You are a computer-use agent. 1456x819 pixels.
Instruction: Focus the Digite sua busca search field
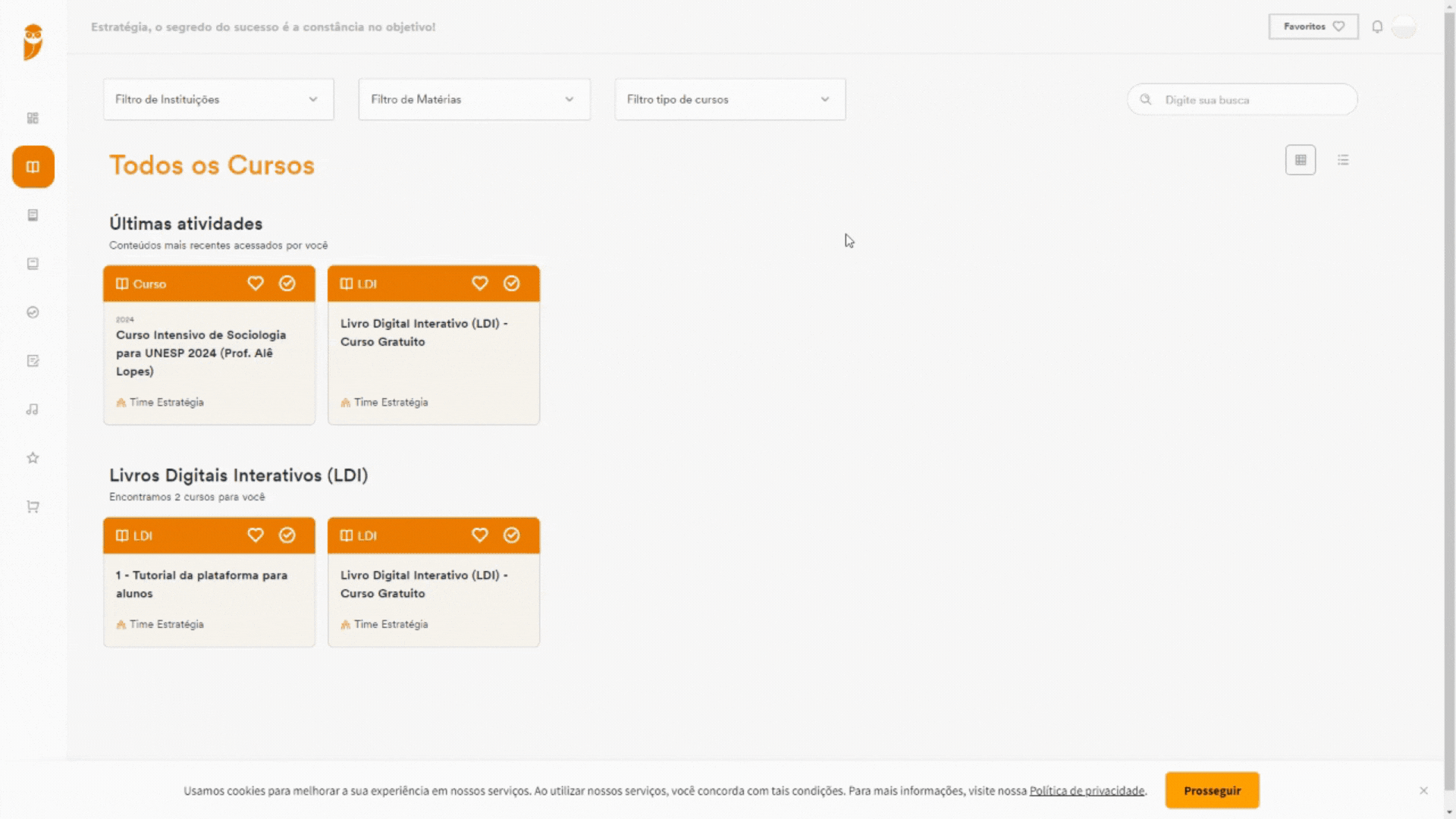1242,99
